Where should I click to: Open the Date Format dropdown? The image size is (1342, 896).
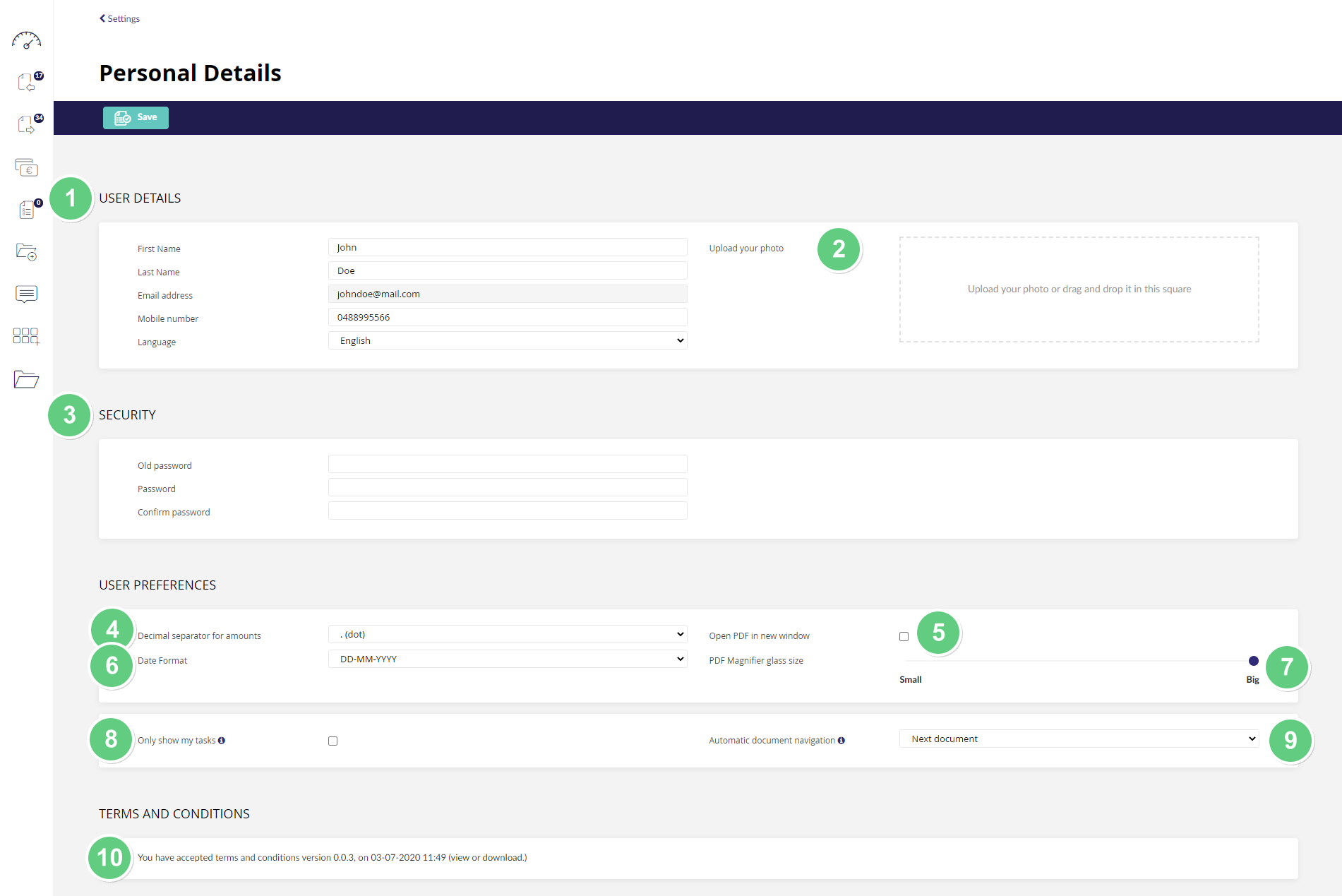tap(508, 659)
